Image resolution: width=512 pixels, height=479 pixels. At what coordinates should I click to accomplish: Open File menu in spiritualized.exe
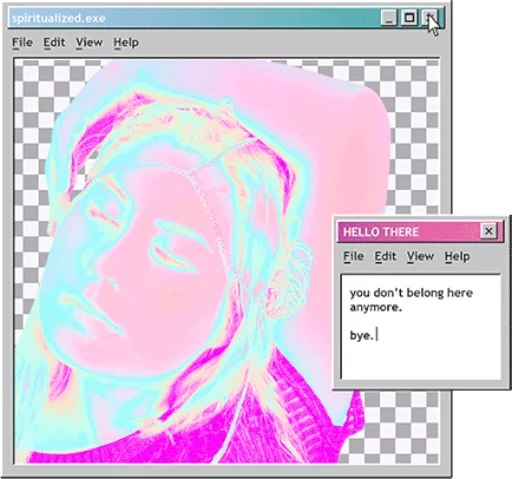(x=22, y=43)
